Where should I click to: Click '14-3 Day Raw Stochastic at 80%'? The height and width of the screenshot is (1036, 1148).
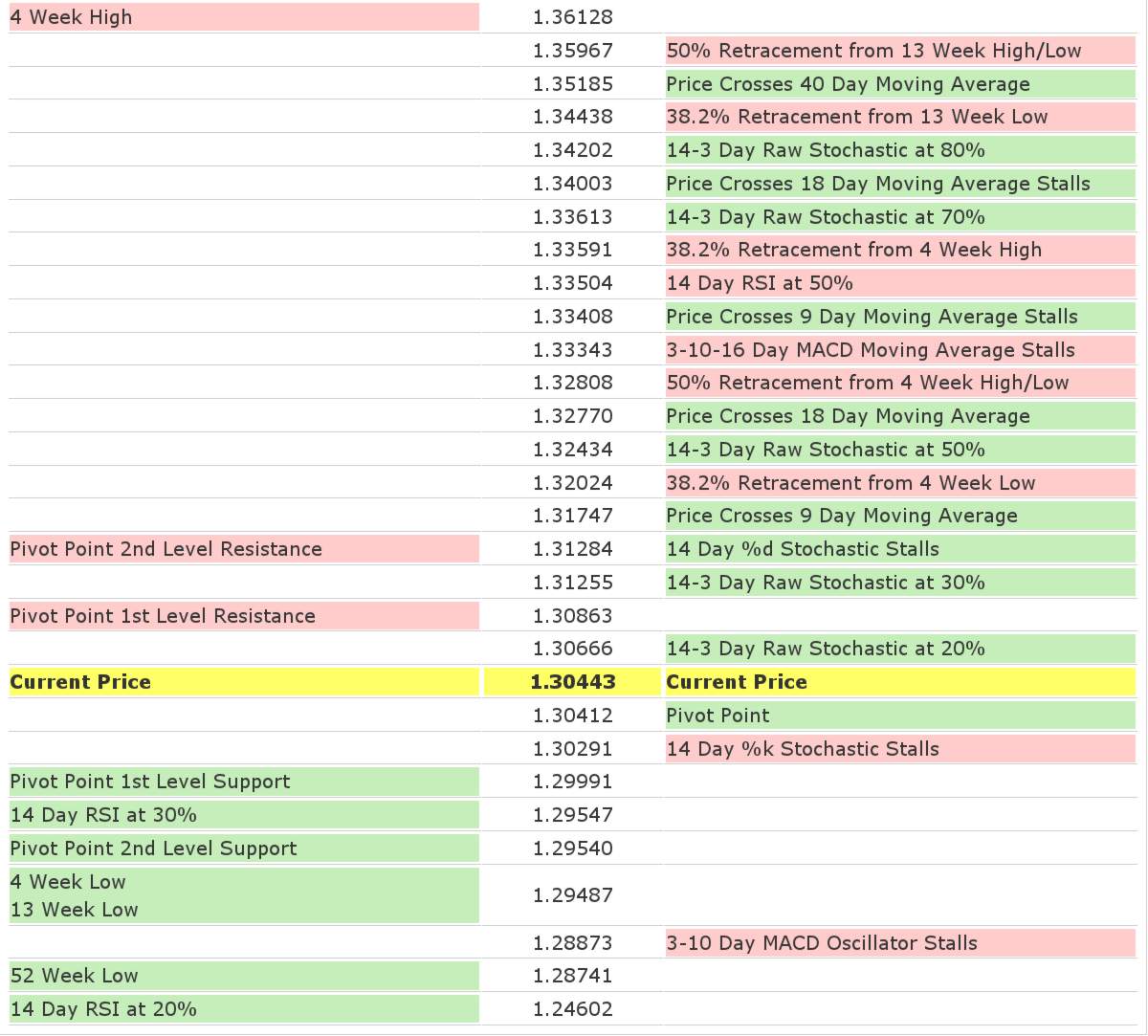pyautogui.click(x=826, y=150)
